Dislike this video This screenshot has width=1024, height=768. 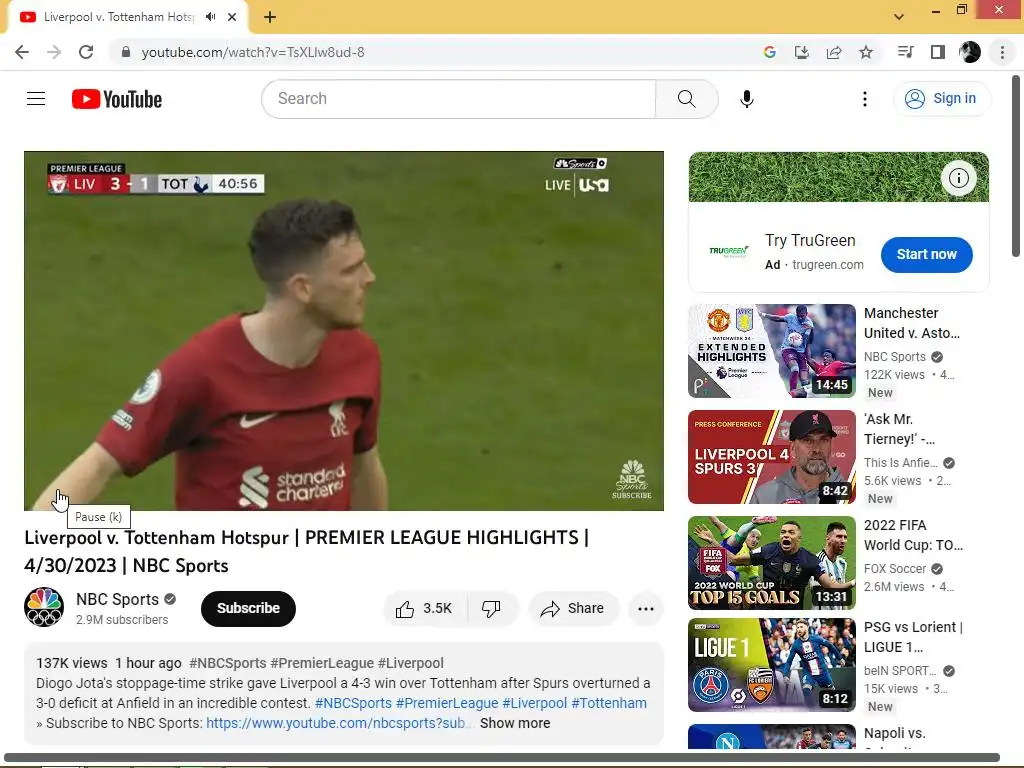[x=492, y=609]
